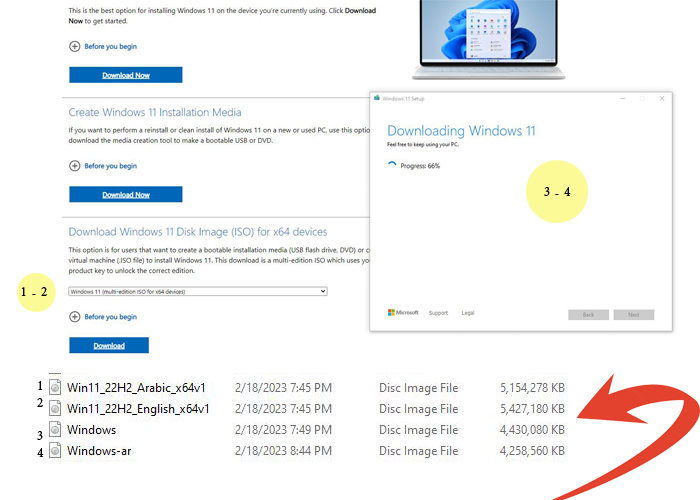This screenshot has height=500, width=700.
Task: Click Download Now under Installation Assistant
Action: (x=125, y=75)
